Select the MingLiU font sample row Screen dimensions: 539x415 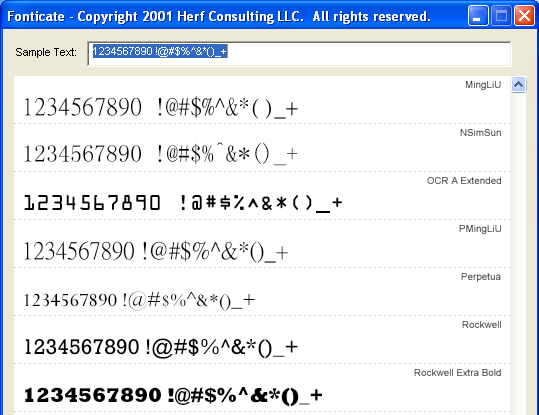coord(262,100)
